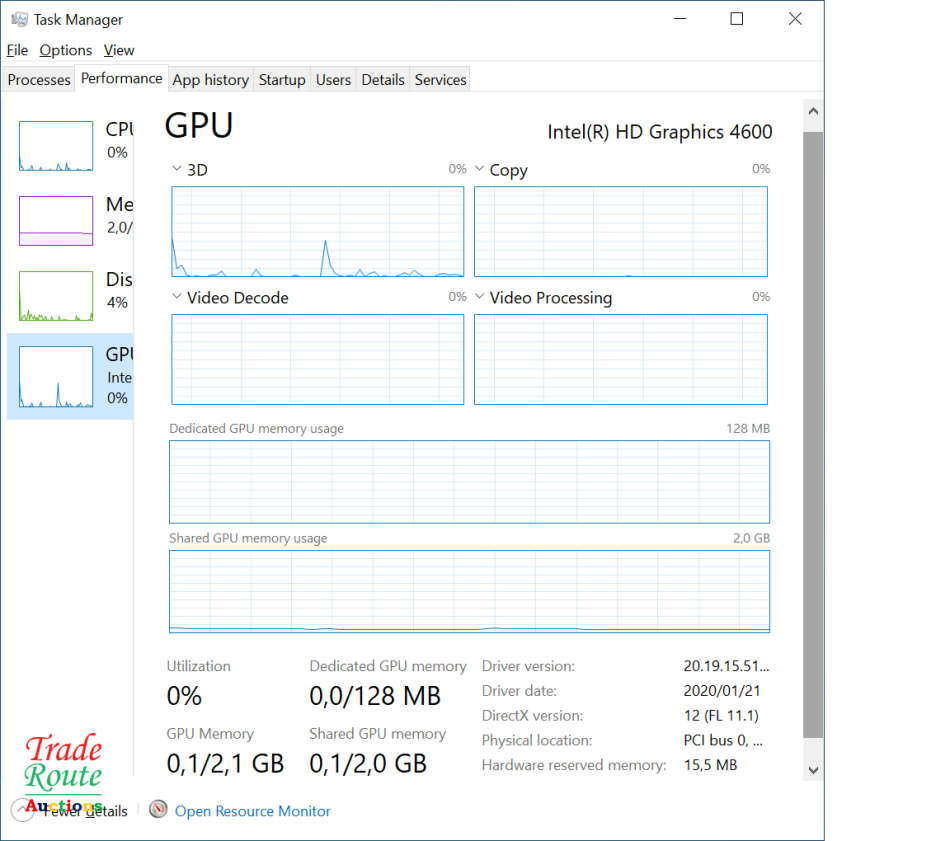
Task: Collapse details with Fewer details arrow
Action: coord(22,810)
